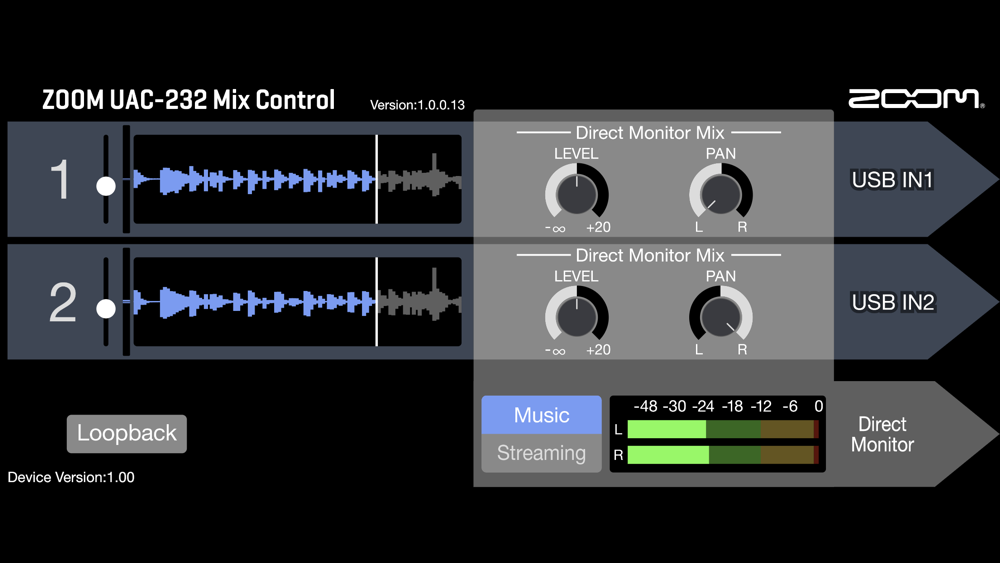Viewport: 1000px width, 563px height.
Task: Click the channel 1 input level indicator dot
Action: pos(106,186)
